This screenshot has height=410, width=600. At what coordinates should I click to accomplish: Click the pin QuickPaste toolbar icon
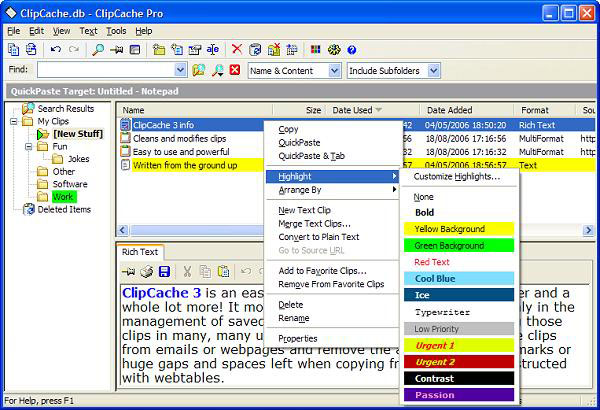click(x=117, y=49)
